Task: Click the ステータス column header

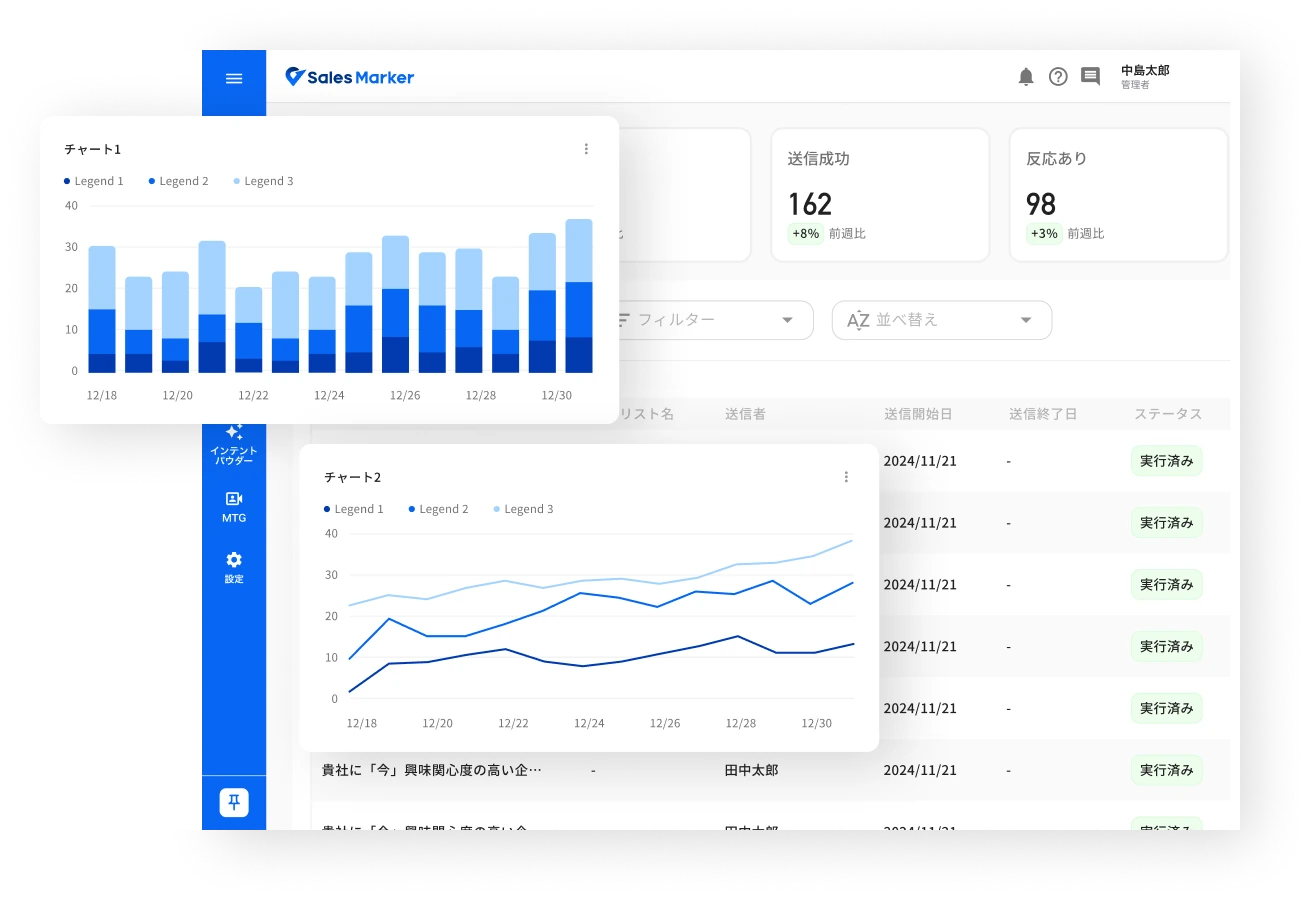Action: 1167,414
